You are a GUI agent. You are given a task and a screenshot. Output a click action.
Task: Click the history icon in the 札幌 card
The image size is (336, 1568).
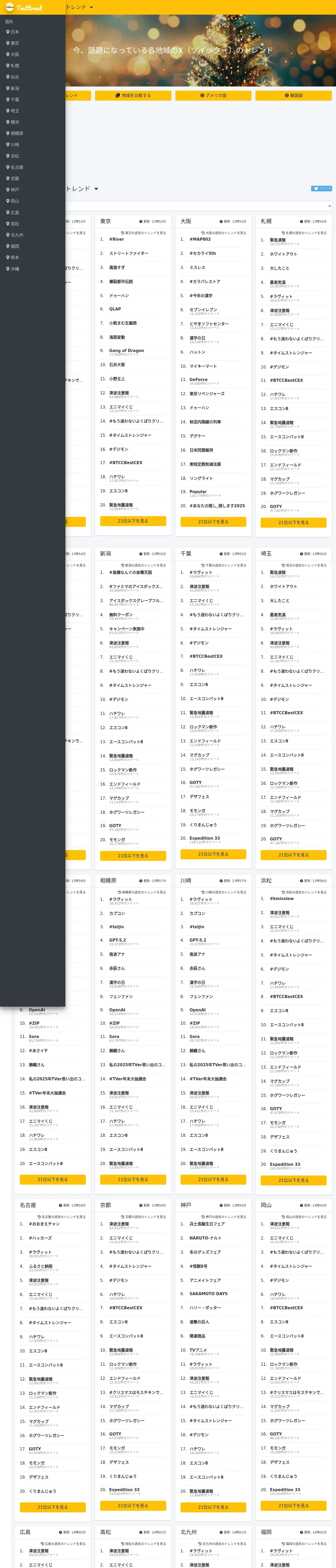(x=283, y=233)
